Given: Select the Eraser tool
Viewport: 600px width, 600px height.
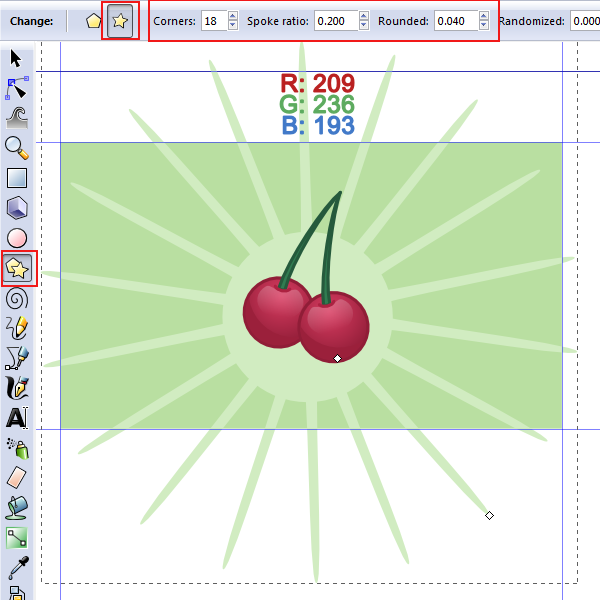Looking at the screenshot, I should coord(16,478).
